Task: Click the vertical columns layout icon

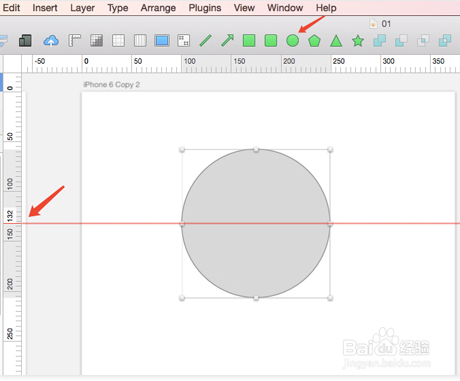Action: coord(140,41)
